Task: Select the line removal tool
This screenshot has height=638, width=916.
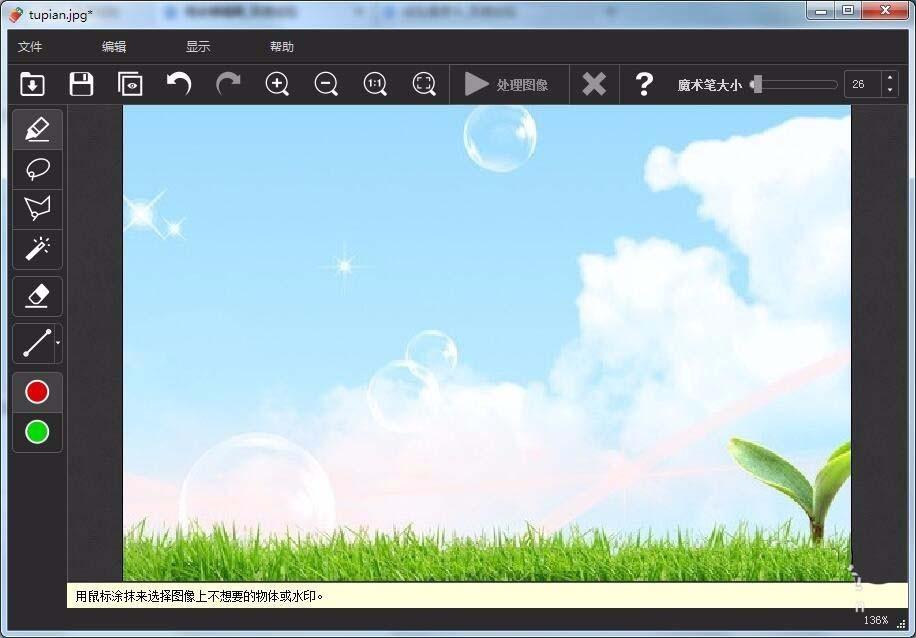Action: click(x=33, y=343)
